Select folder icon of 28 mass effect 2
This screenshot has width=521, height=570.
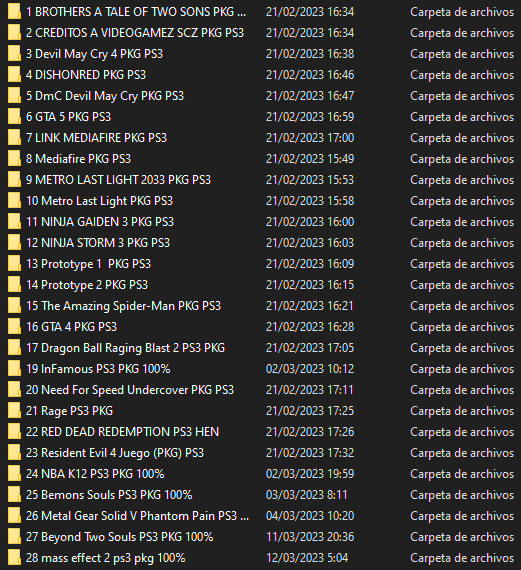point(14,558)
